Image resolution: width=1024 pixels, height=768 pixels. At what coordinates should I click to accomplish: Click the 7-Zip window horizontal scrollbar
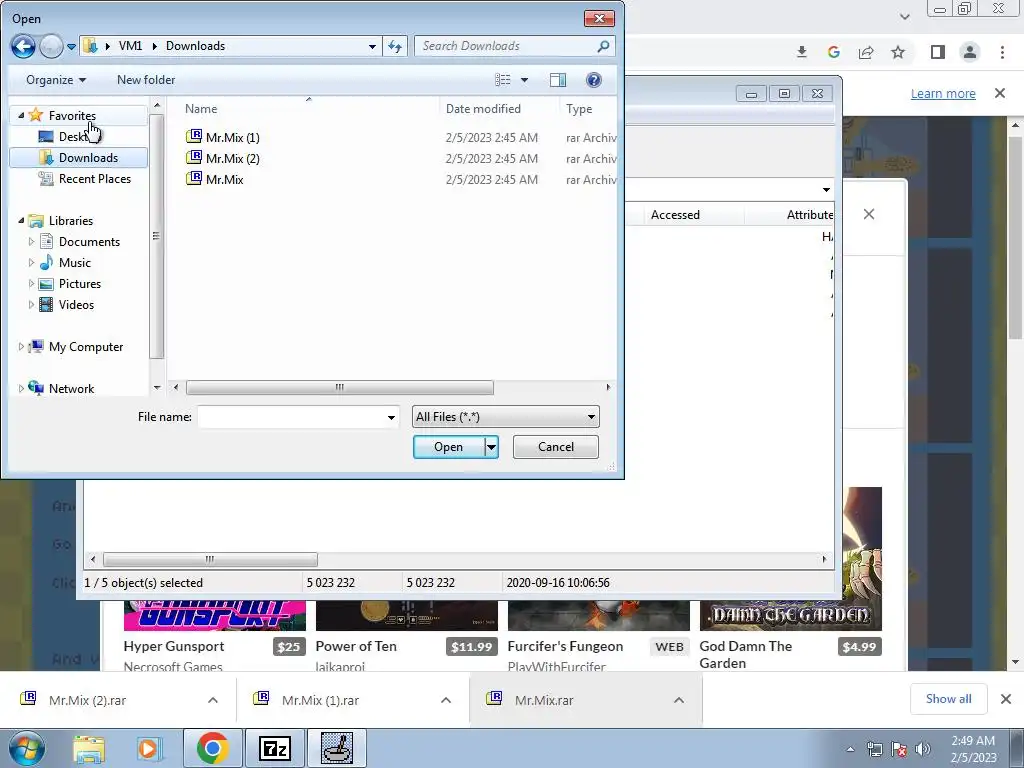pyautogui.click(x=210, y=560)
